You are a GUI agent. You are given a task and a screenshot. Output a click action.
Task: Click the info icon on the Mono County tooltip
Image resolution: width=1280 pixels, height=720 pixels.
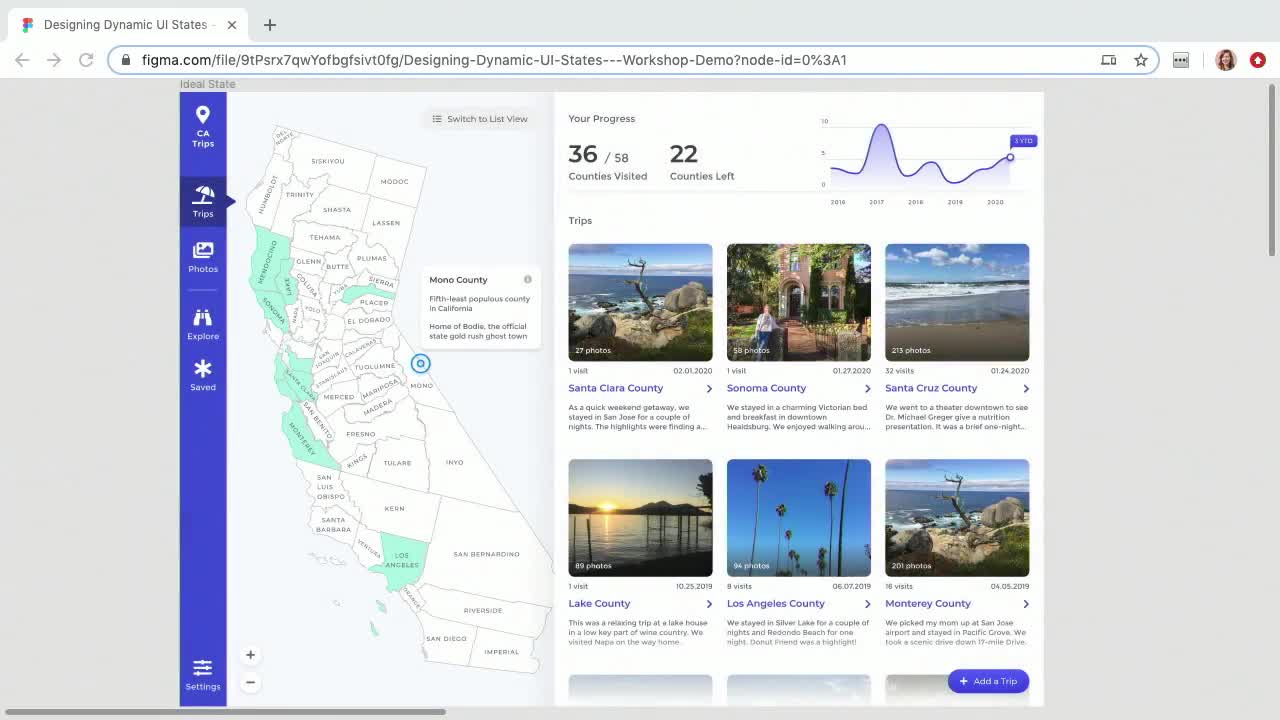point(527,279)
